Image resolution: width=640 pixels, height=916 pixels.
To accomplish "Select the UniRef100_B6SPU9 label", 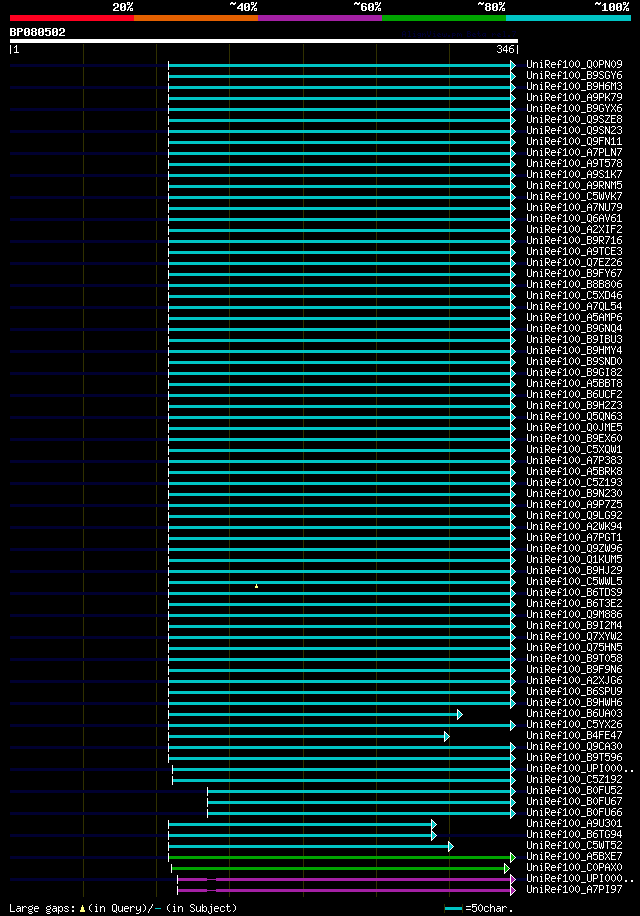I will point(574,692).
